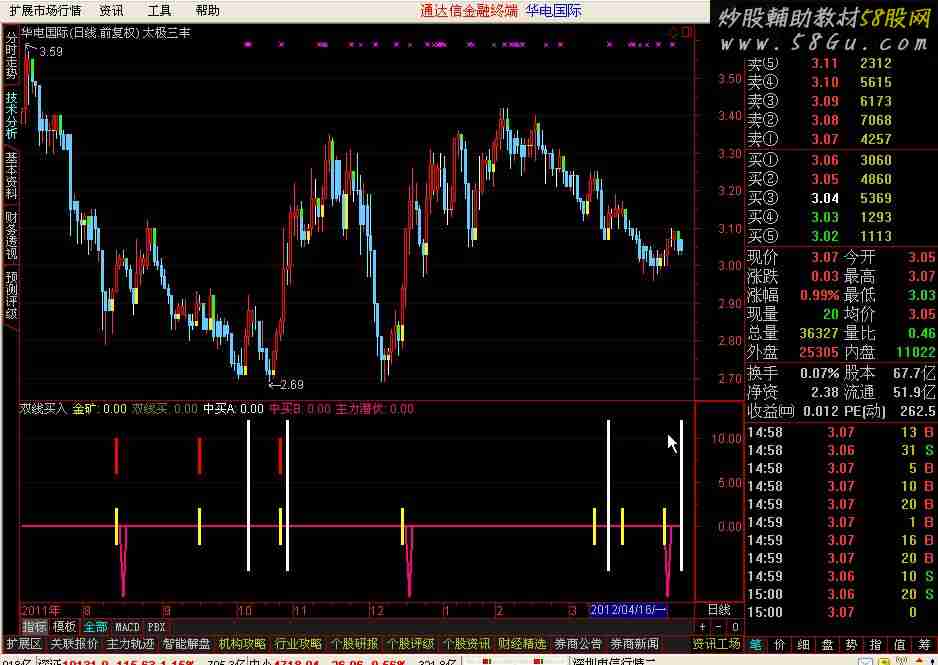The height and width of the screenshot is (665, 938).
Task: Select the 盘 tab in quote panel
Action: [827, 644]
